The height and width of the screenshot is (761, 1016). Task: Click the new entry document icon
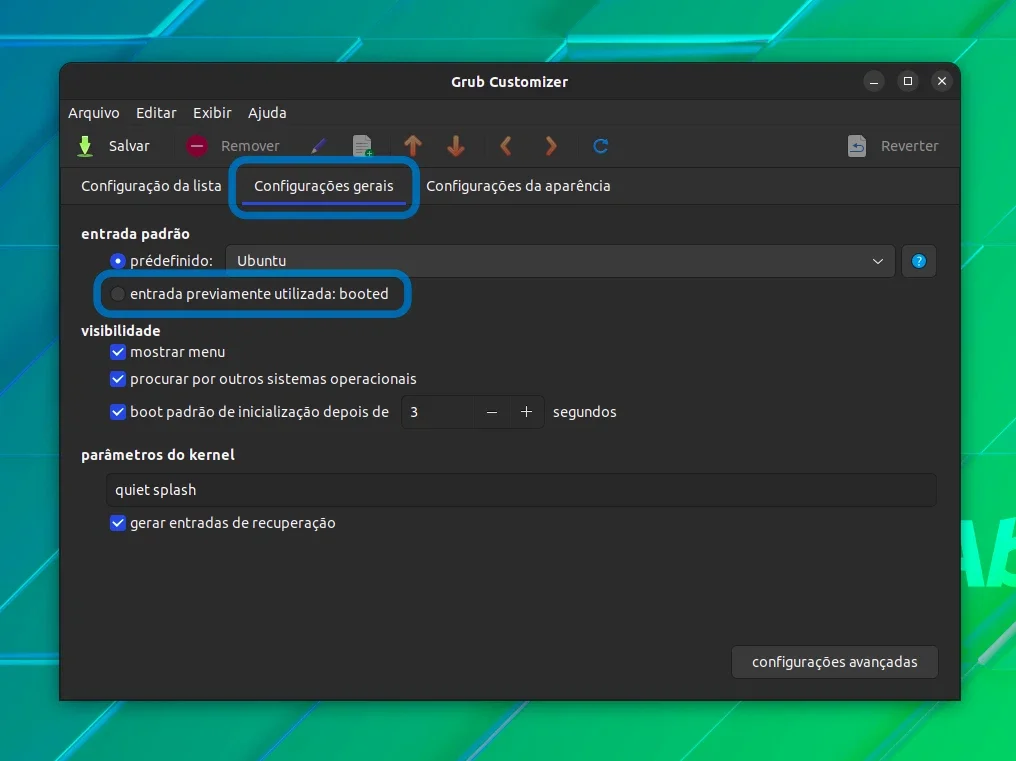pos(363,146)
